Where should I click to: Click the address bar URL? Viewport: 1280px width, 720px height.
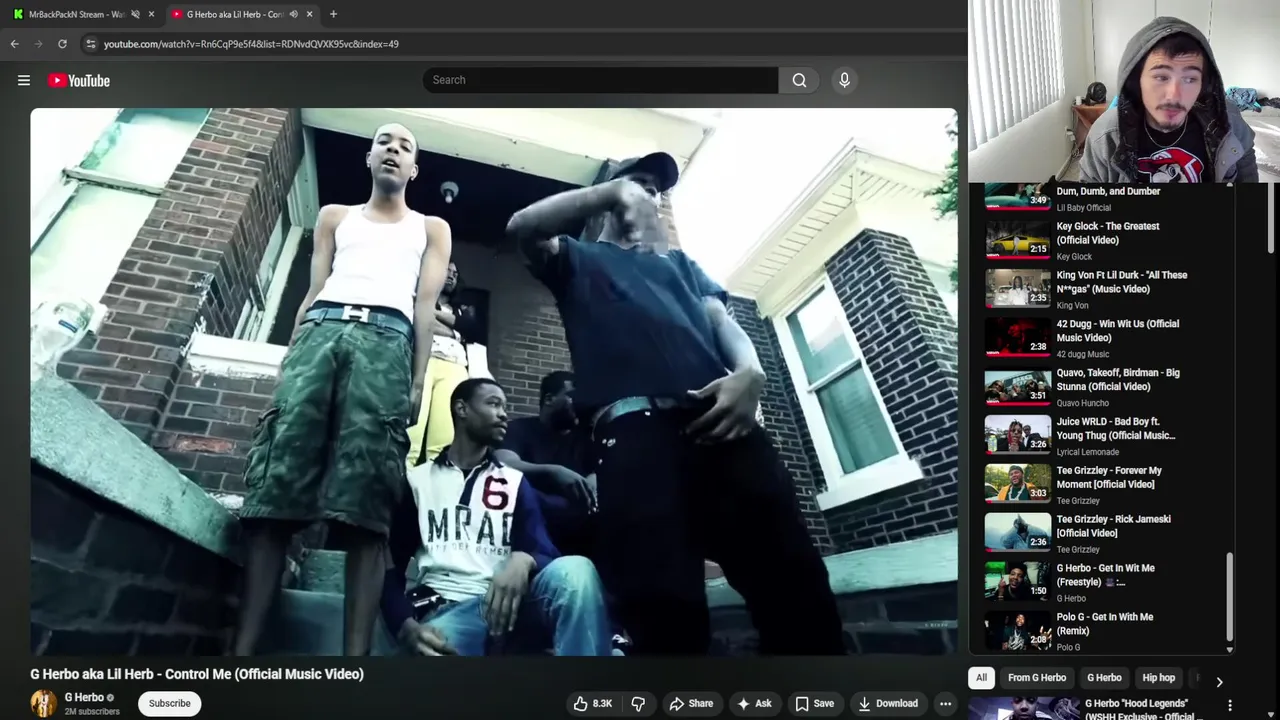[251, 44]
